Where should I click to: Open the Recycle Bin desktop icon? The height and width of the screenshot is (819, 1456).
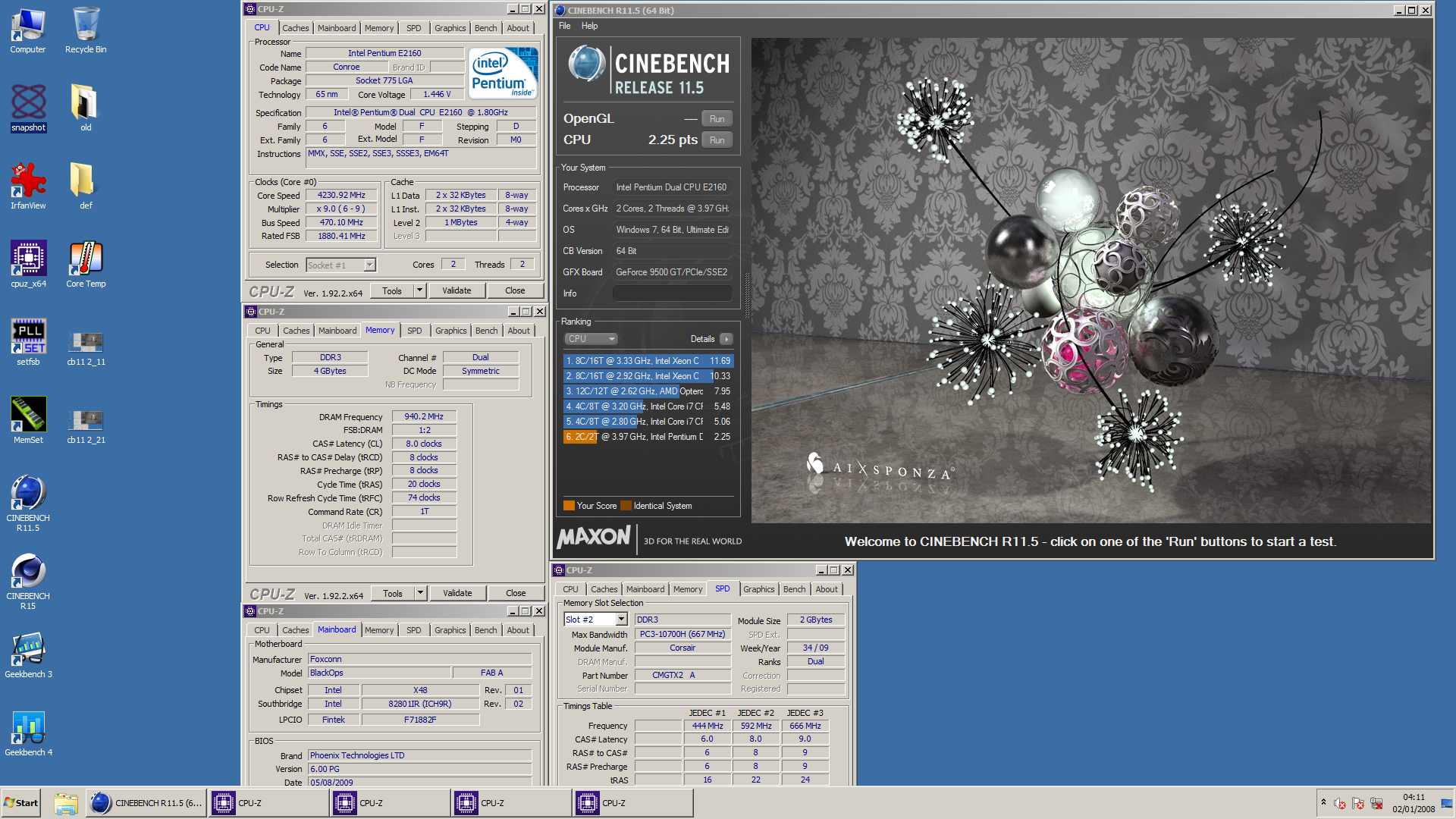pyautogui.click(x=86, y=30)
